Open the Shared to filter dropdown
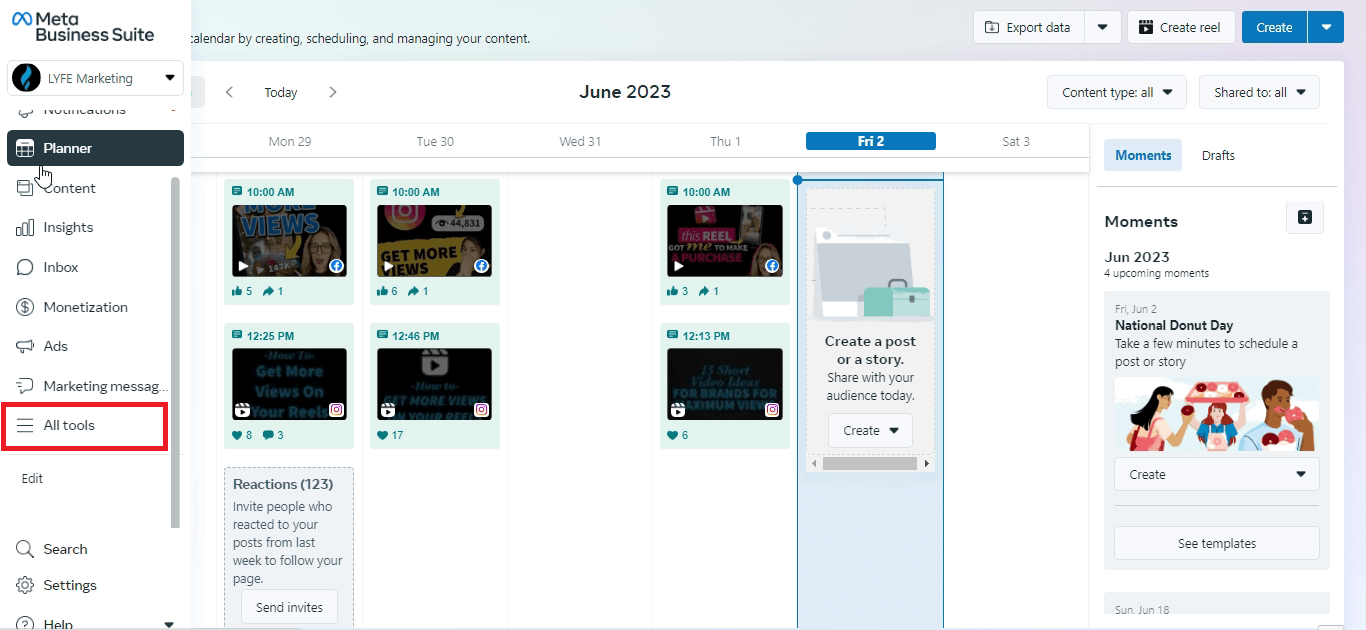The height and width of the screenshot is (630, 1366). [x=1259, y=92]
